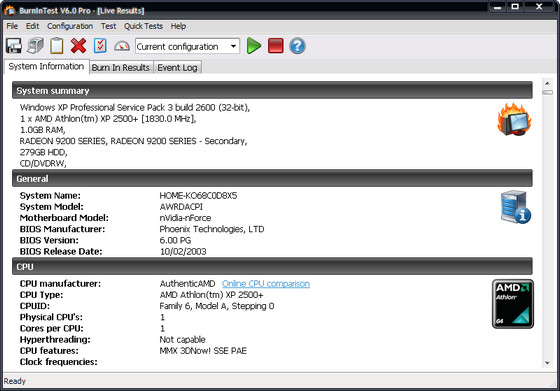Stop tests with the red stop button
Screen dimensions: 560x391
275,46
